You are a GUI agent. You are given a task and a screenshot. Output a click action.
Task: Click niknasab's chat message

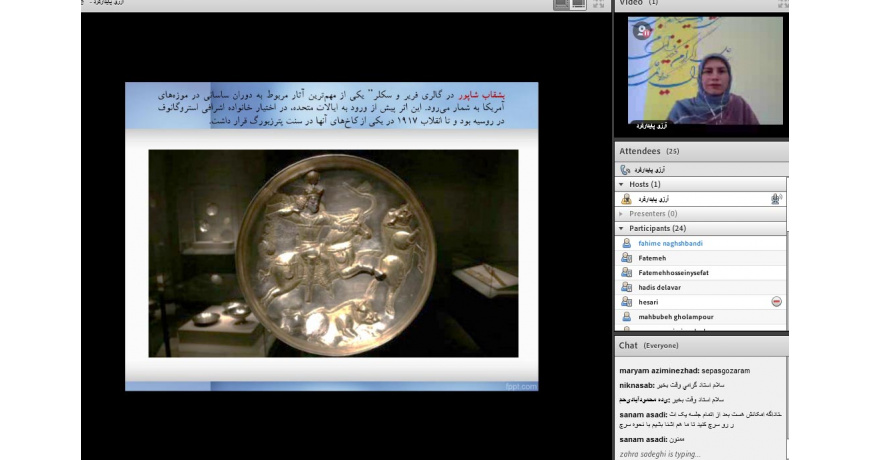(x=672, y=385)
